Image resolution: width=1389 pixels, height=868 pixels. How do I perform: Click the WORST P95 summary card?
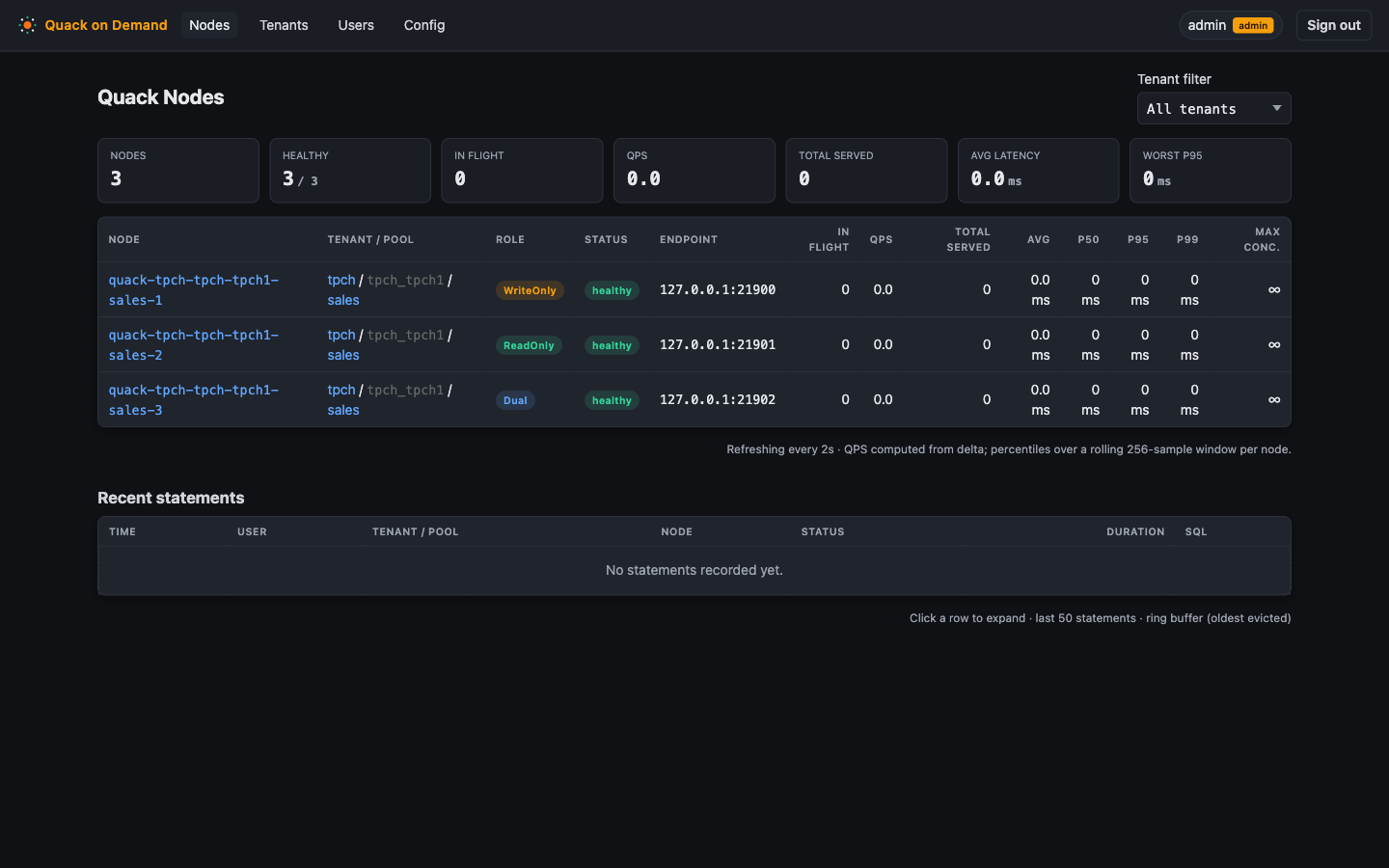[1211, 171]
